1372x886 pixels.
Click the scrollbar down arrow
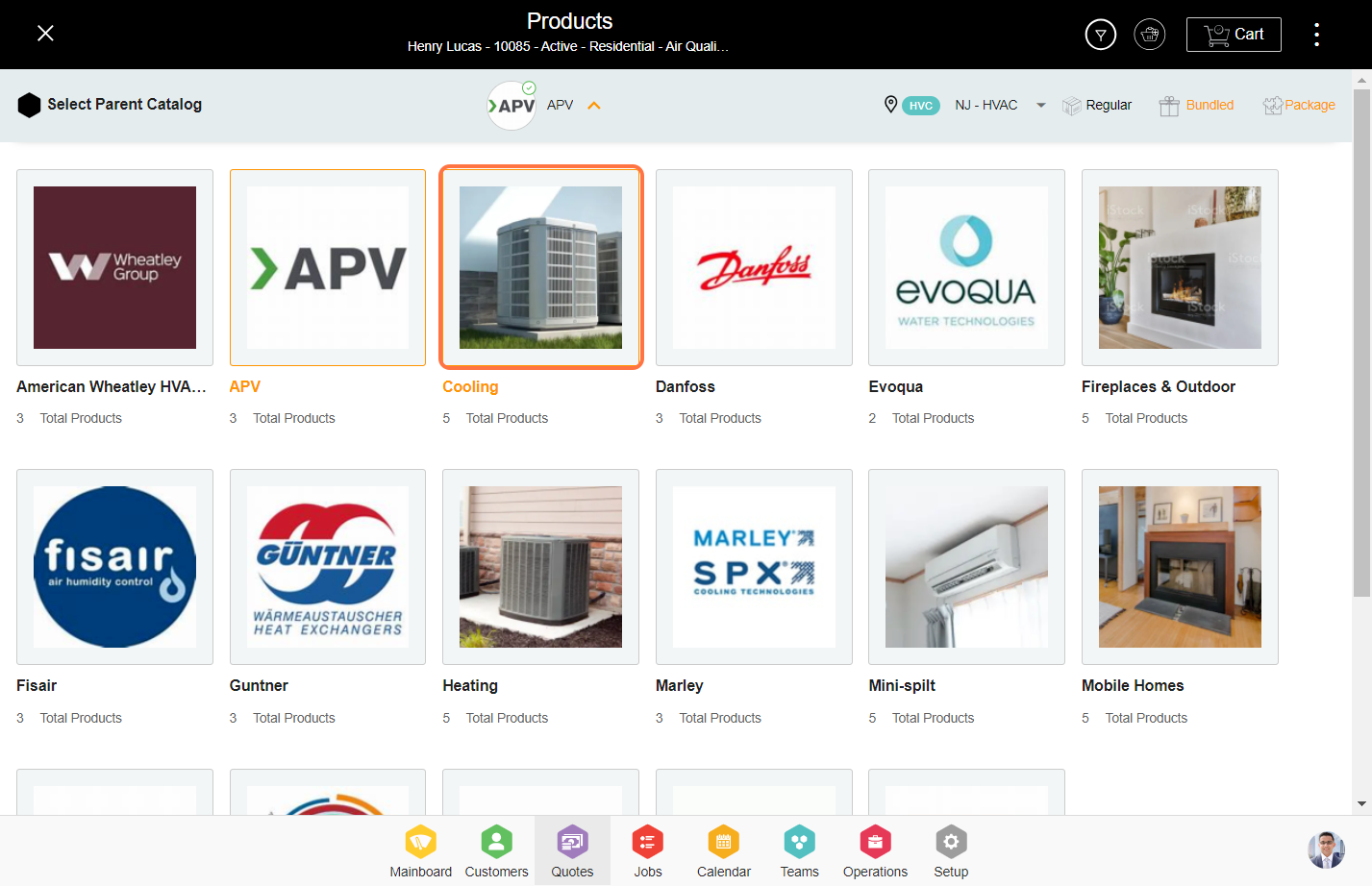(1361, 803)
